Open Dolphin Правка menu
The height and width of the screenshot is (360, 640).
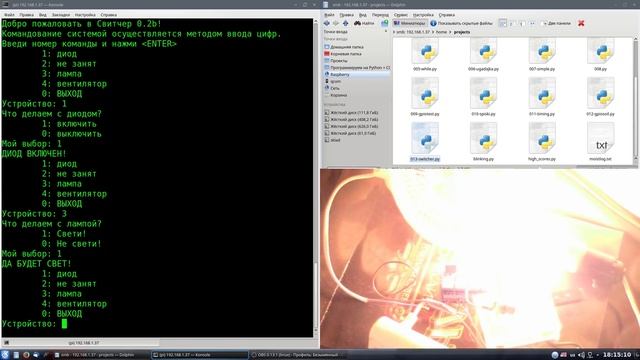[346, 15]
